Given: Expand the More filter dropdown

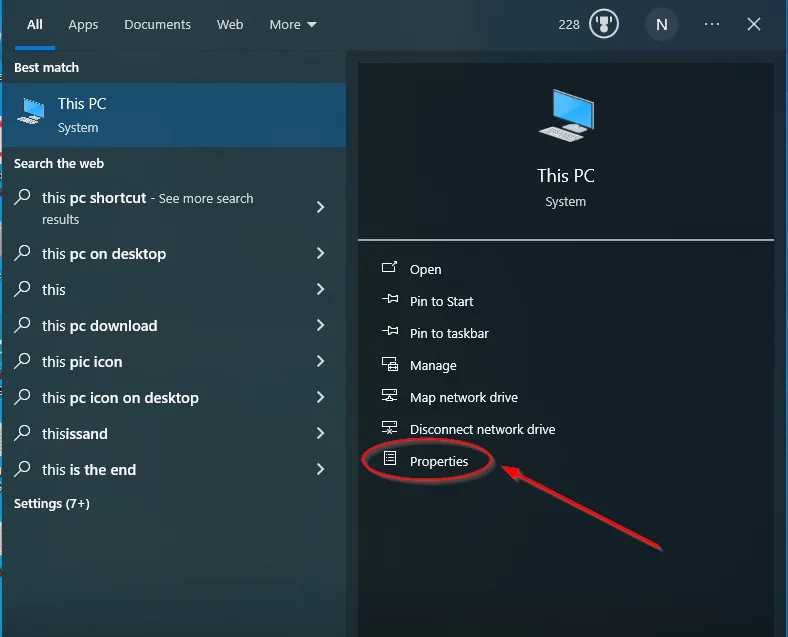Looking at the screenshot, I should pos(292,24).
